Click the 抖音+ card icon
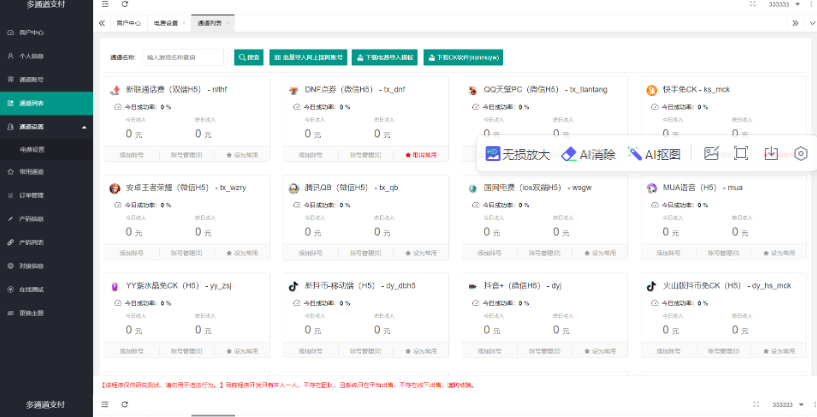The image size is (817, 417). pyautogui.click(x=473, y=286)
